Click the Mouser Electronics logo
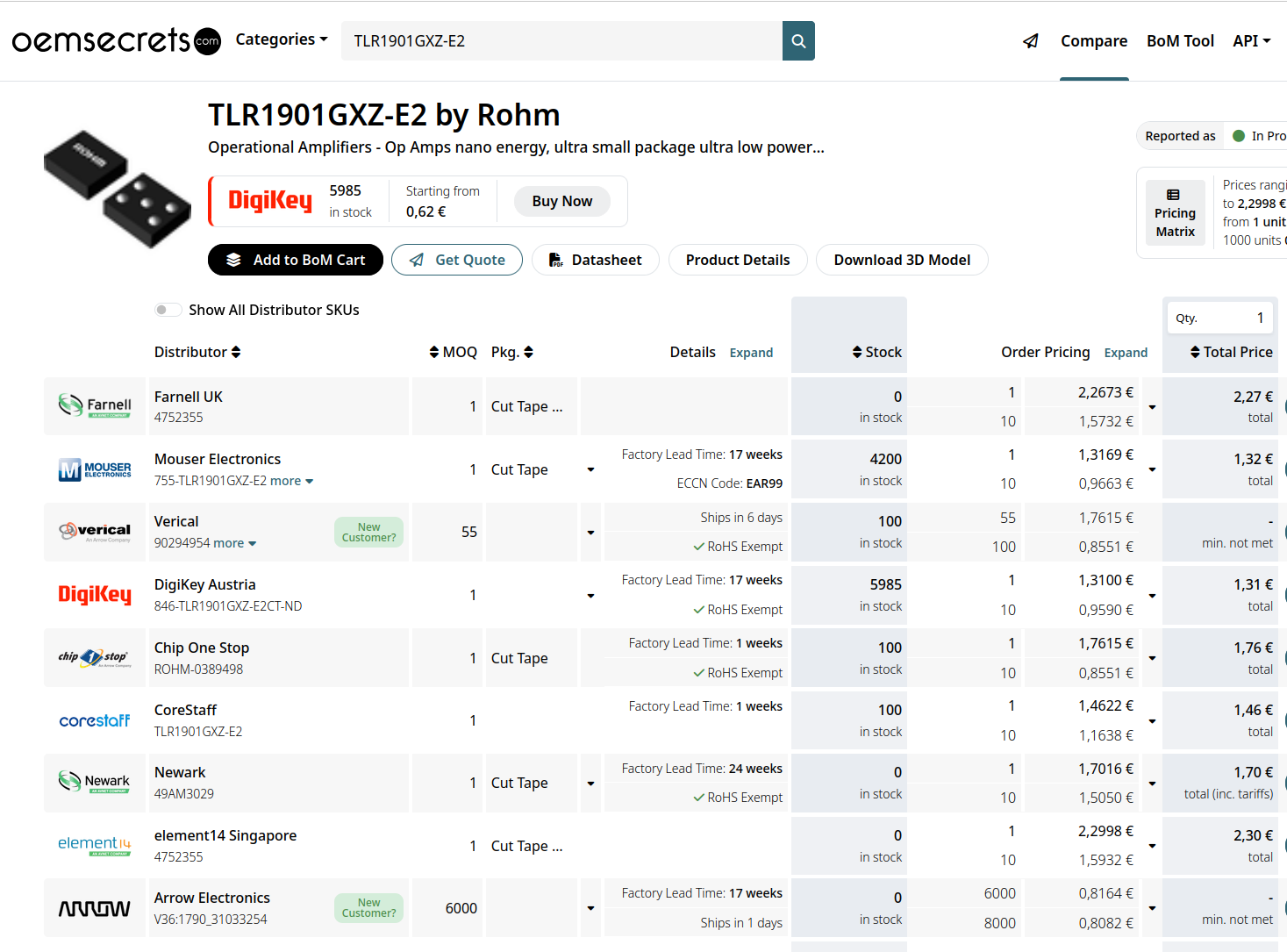 click(x=95, y=469)
